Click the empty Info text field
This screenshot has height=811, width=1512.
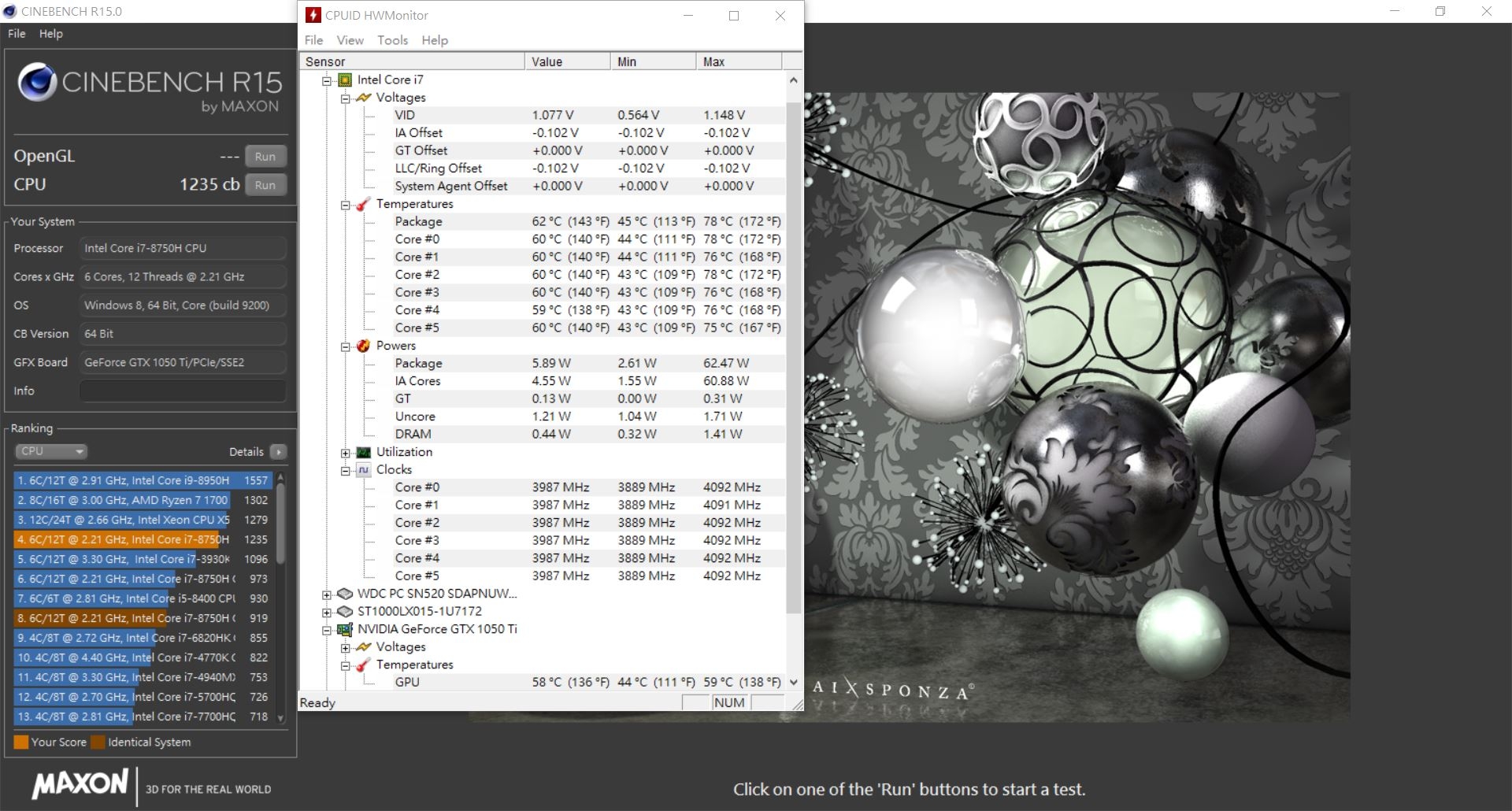click(183, 391)
